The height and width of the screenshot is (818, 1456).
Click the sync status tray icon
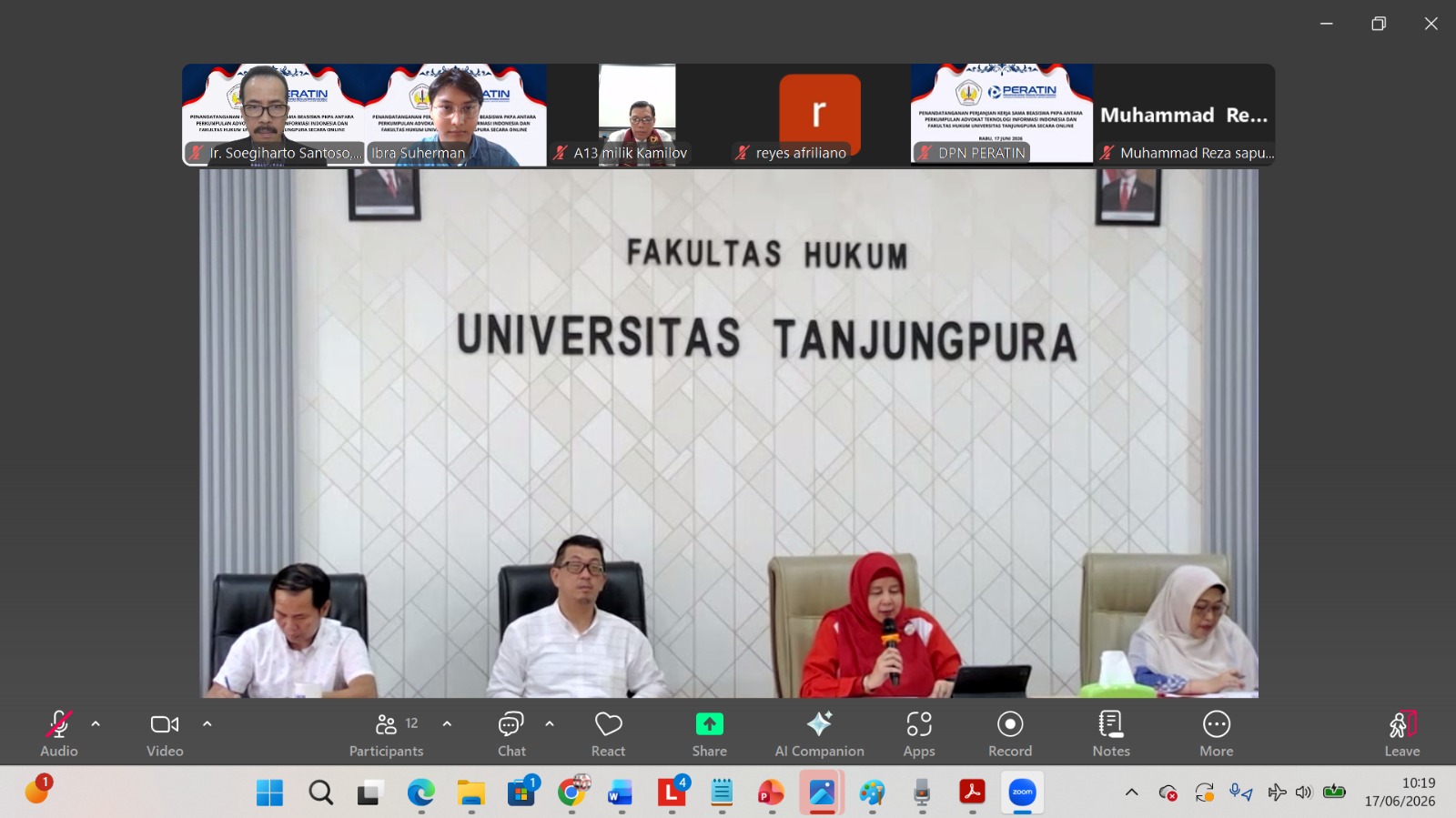[x=1205, y=793]
